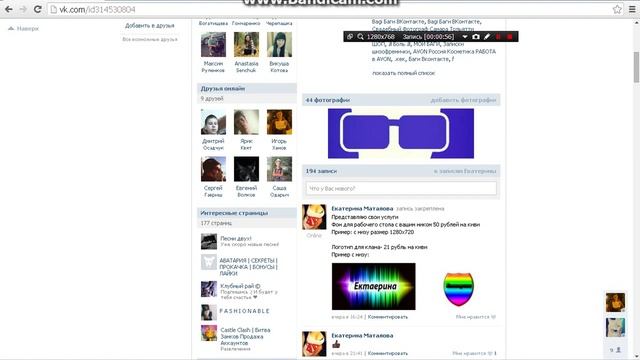Click показать полный список link
The image size is (640, 360).
coord(403,73)
